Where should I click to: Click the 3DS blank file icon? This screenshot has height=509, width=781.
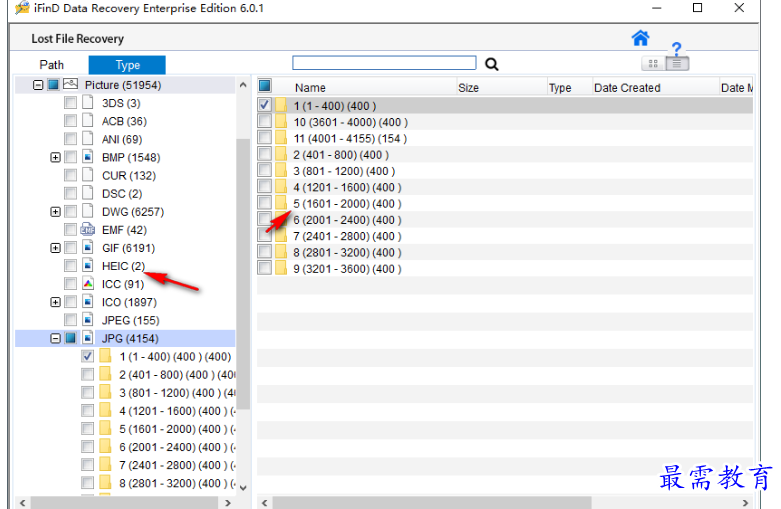click(88, 103)
